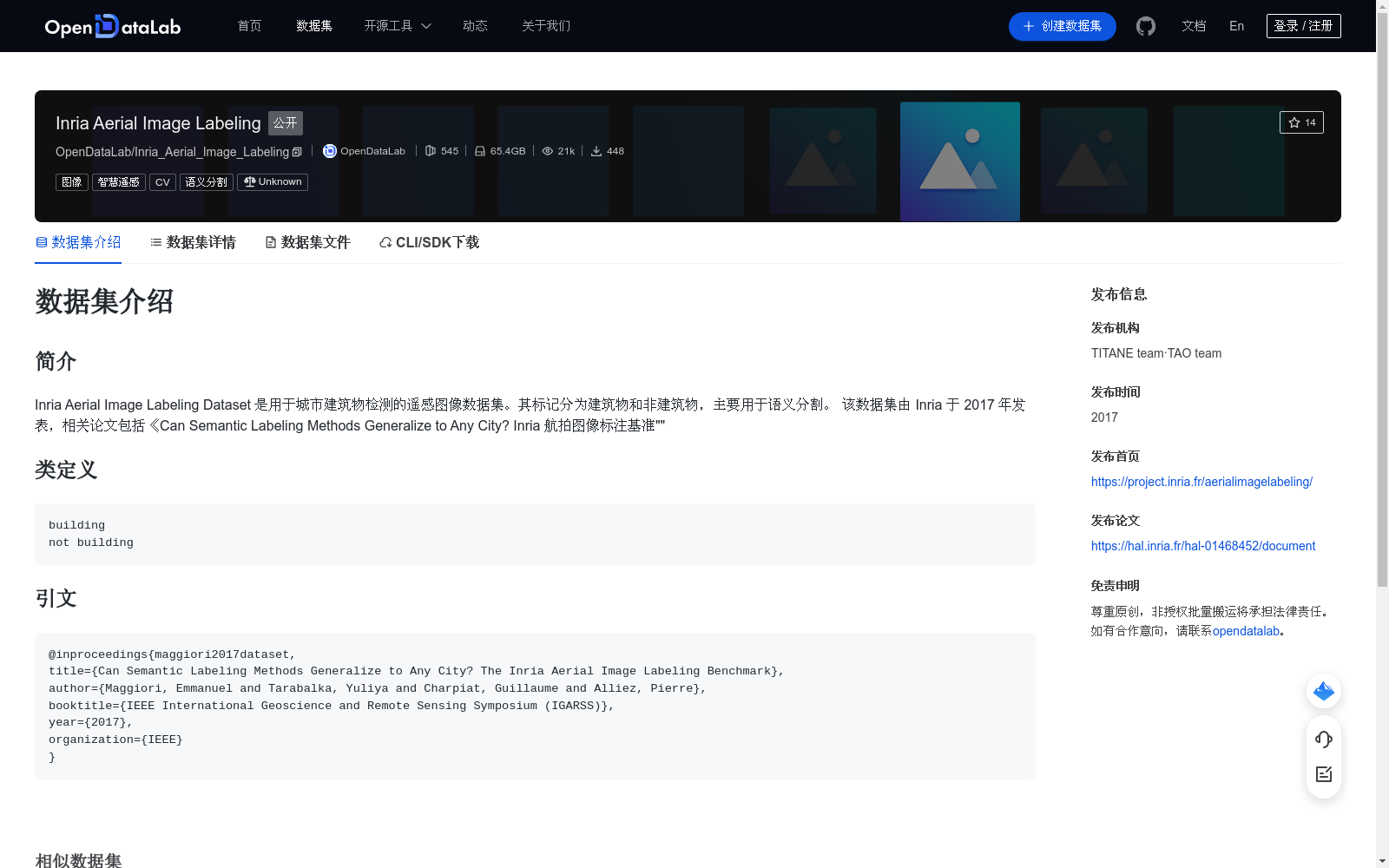Click the blue mountain back-to-top icon
The width and height of the screenshot is (1389, 868).
1323,691
